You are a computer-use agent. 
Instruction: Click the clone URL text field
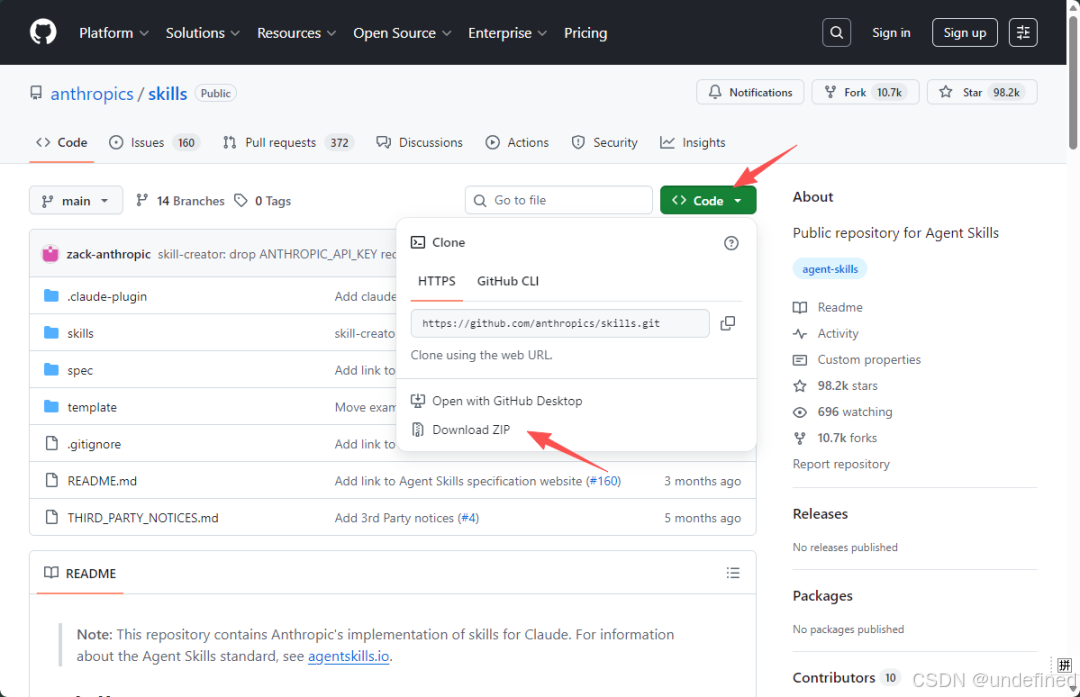[x=560, y=323]
